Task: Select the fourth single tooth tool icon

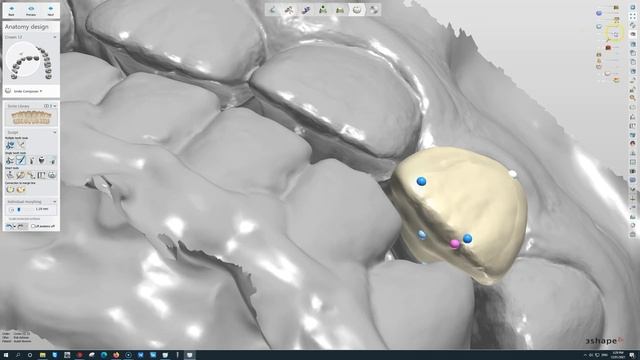Action: [42, 160]
